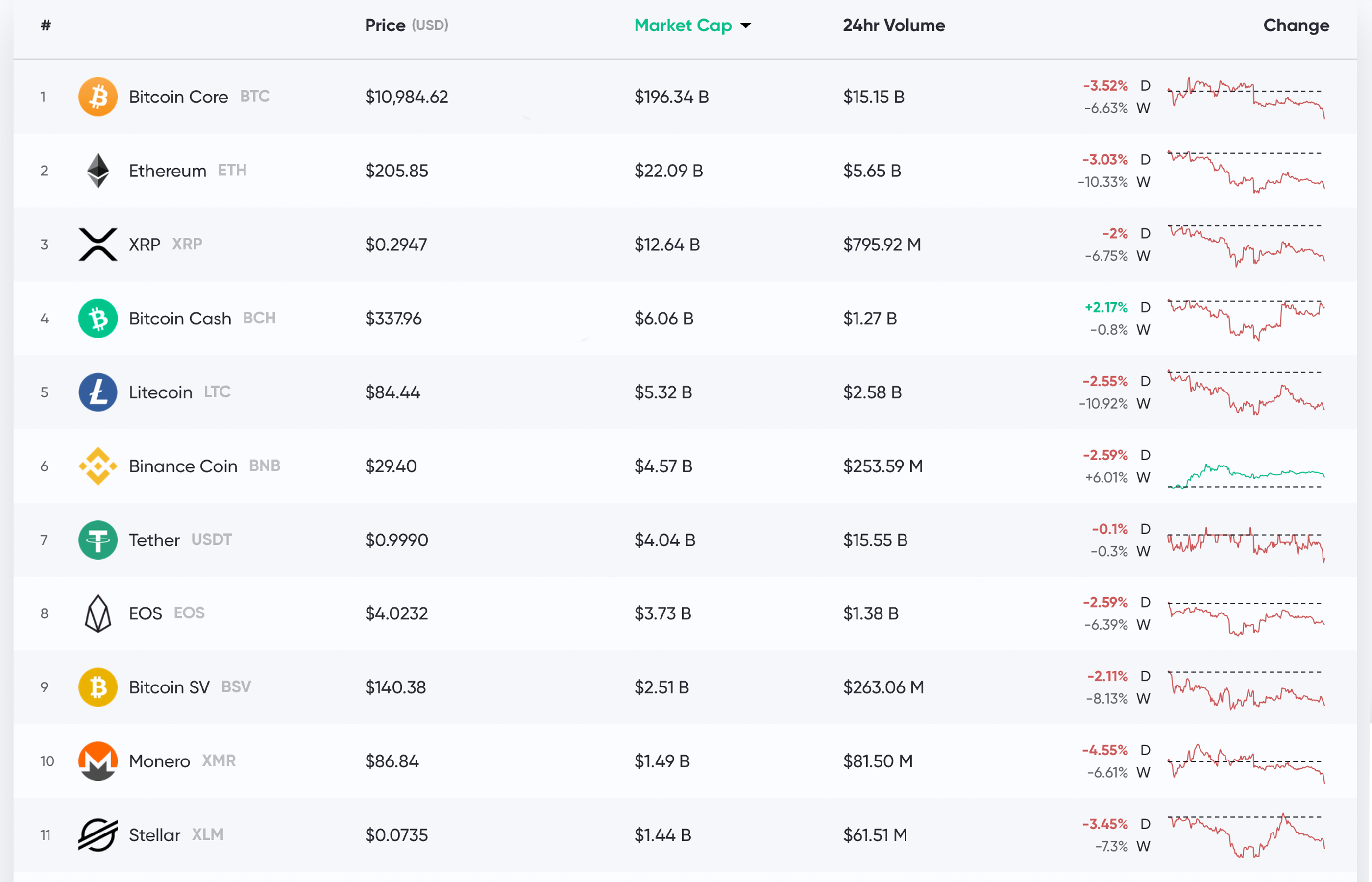Click the +6.01% weekly change value
This screenshot has height=882, width=1372.
[1106, 478]
